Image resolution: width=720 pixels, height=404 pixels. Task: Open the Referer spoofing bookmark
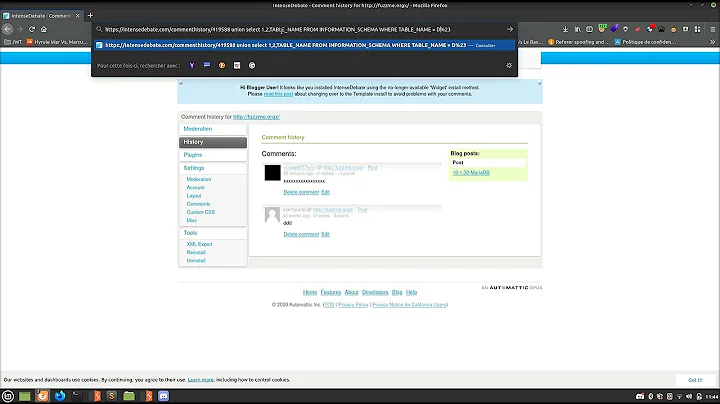click(x=579, y=42)
